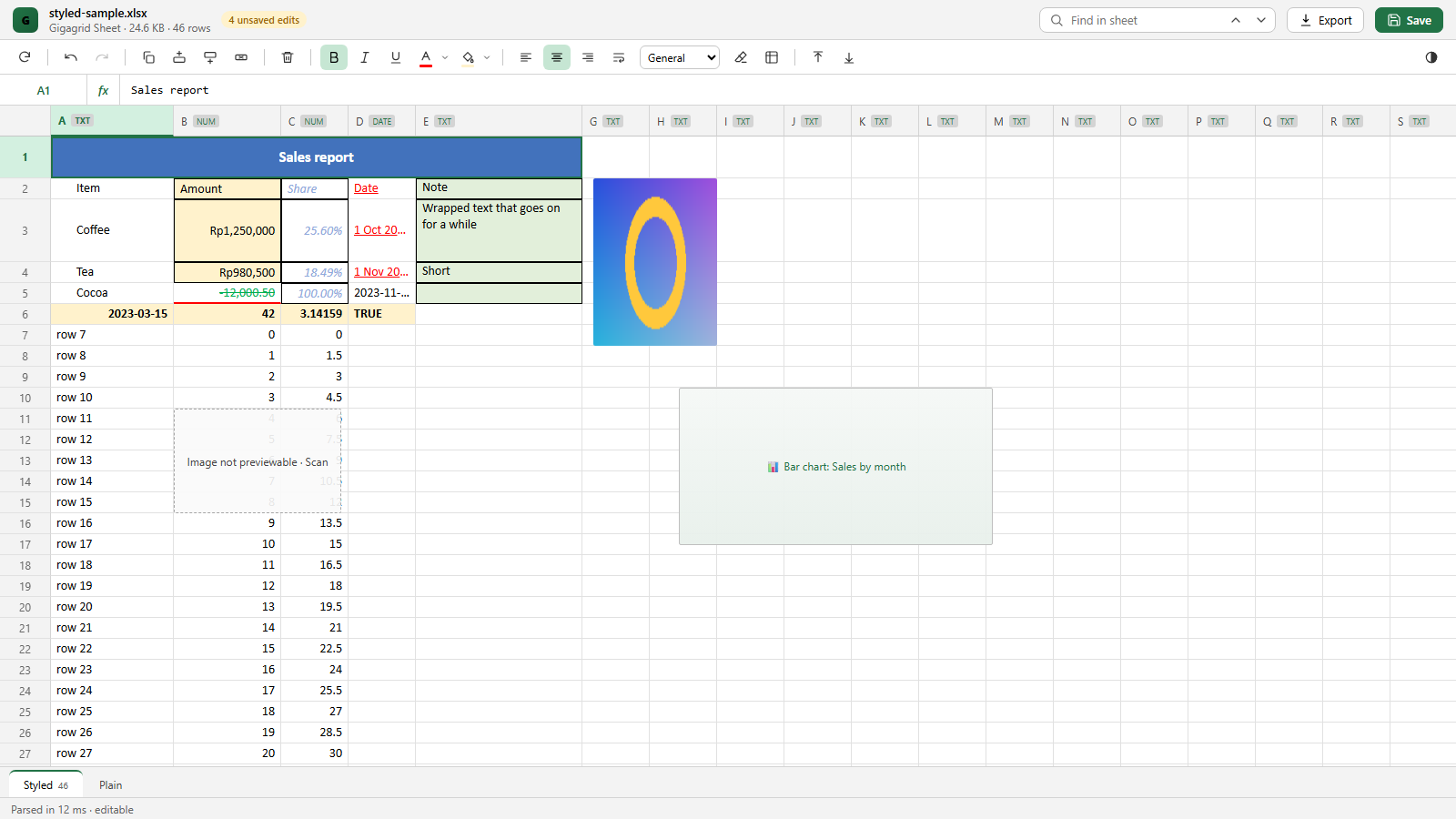Screen dimensions: 1456x819
Task: Toggle bold formatting off
Action: pos(334,57)
